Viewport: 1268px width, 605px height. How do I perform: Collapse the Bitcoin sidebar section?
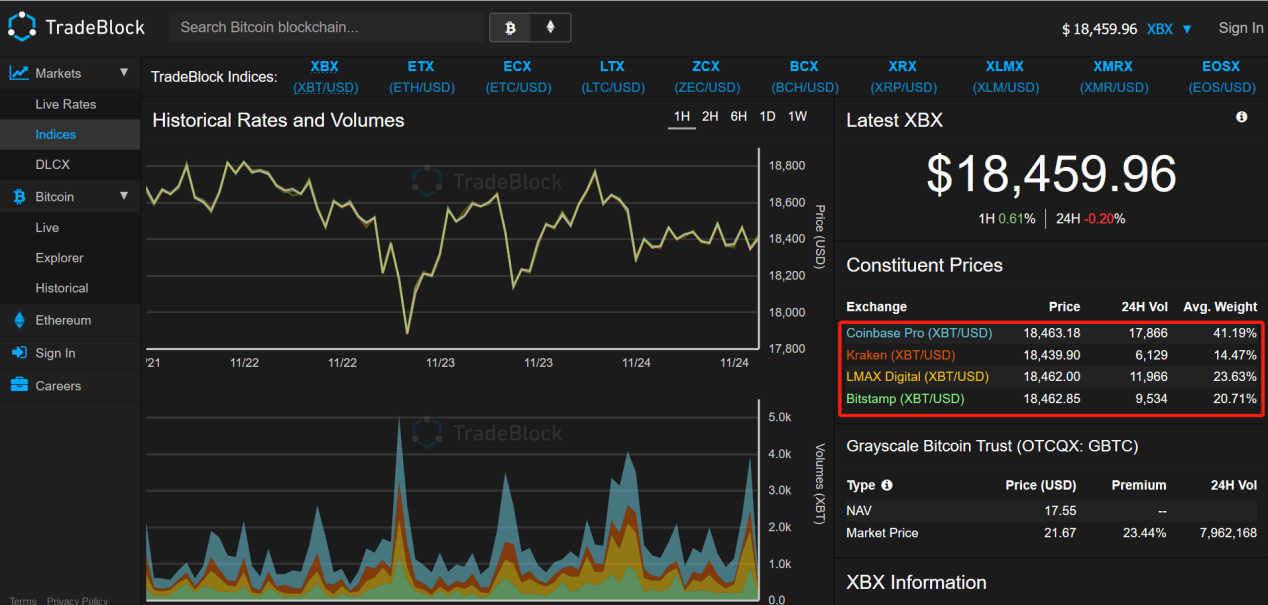[x=124, y=197]
